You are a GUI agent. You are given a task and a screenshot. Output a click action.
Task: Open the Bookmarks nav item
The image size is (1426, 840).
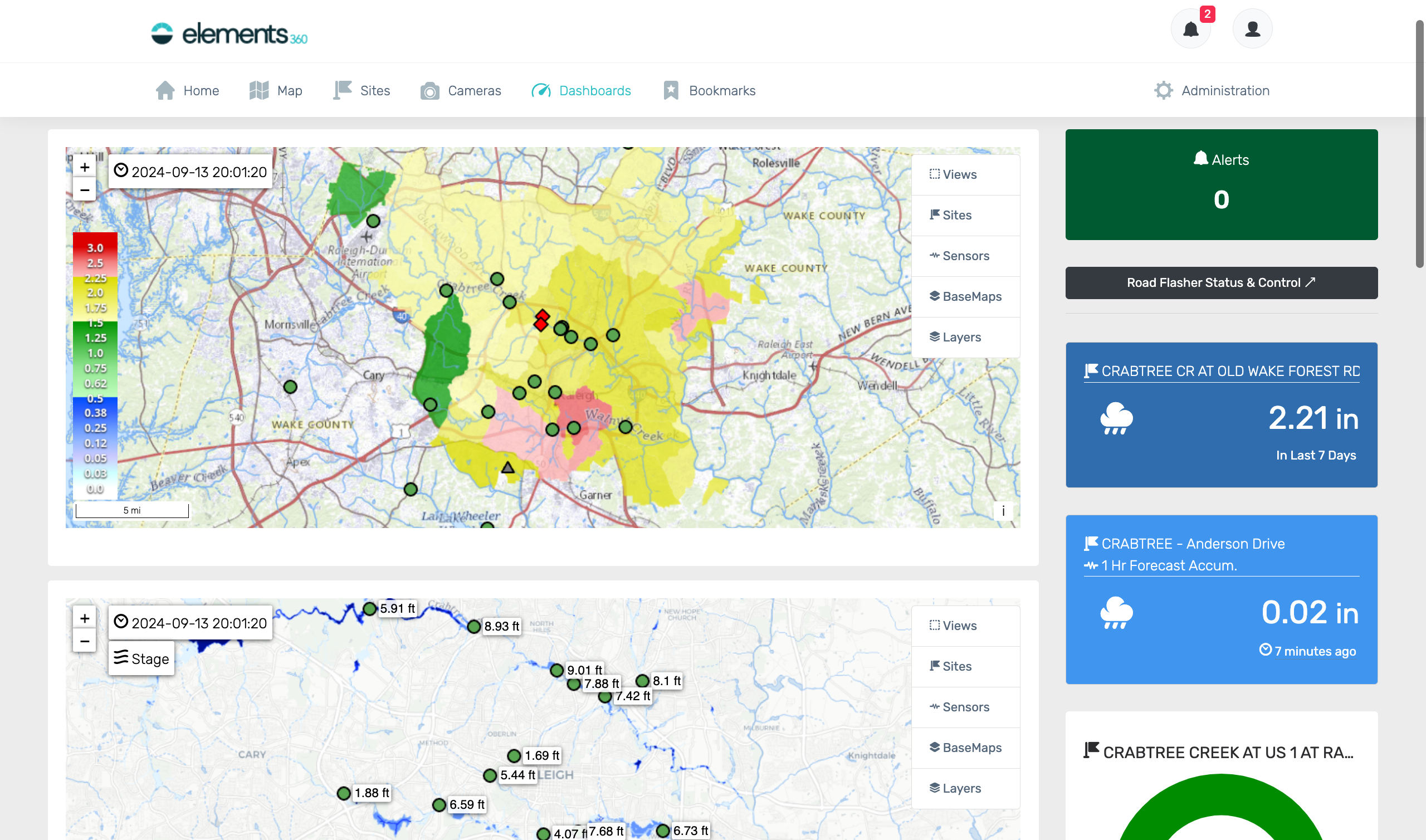[x=709, y=91]
